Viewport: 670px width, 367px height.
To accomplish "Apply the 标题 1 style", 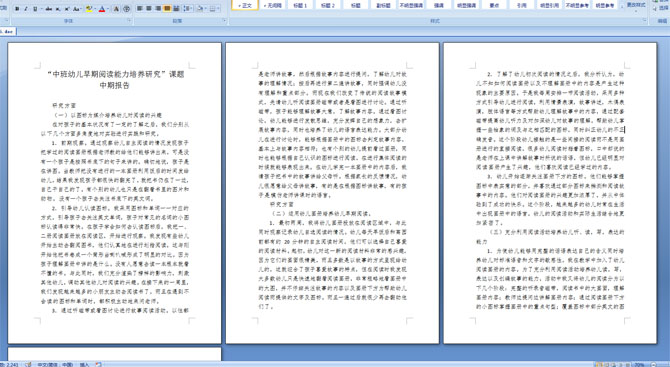I will click(x=300, y=5).
